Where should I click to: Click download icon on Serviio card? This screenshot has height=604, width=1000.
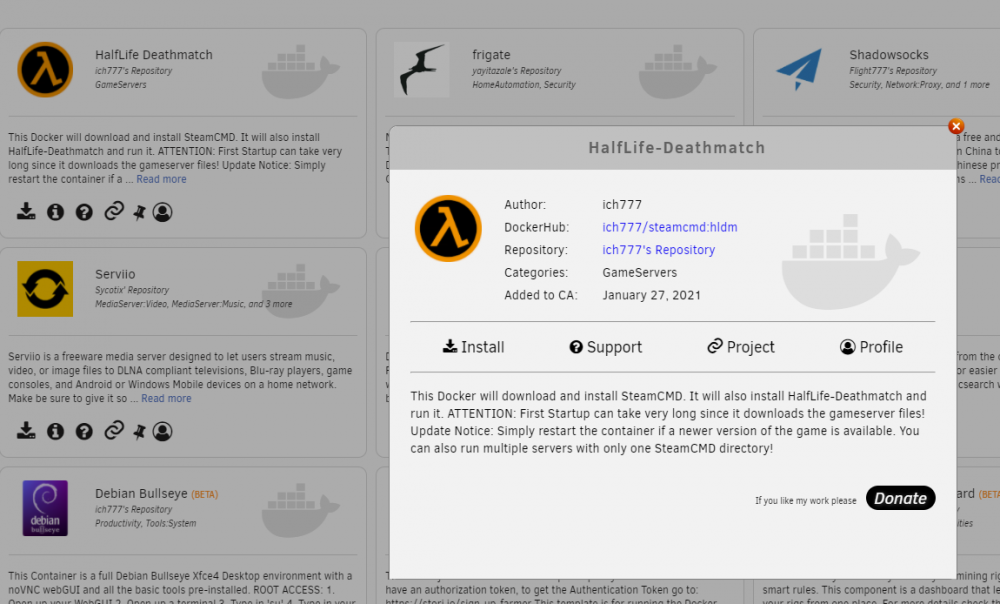click(26, 431)
